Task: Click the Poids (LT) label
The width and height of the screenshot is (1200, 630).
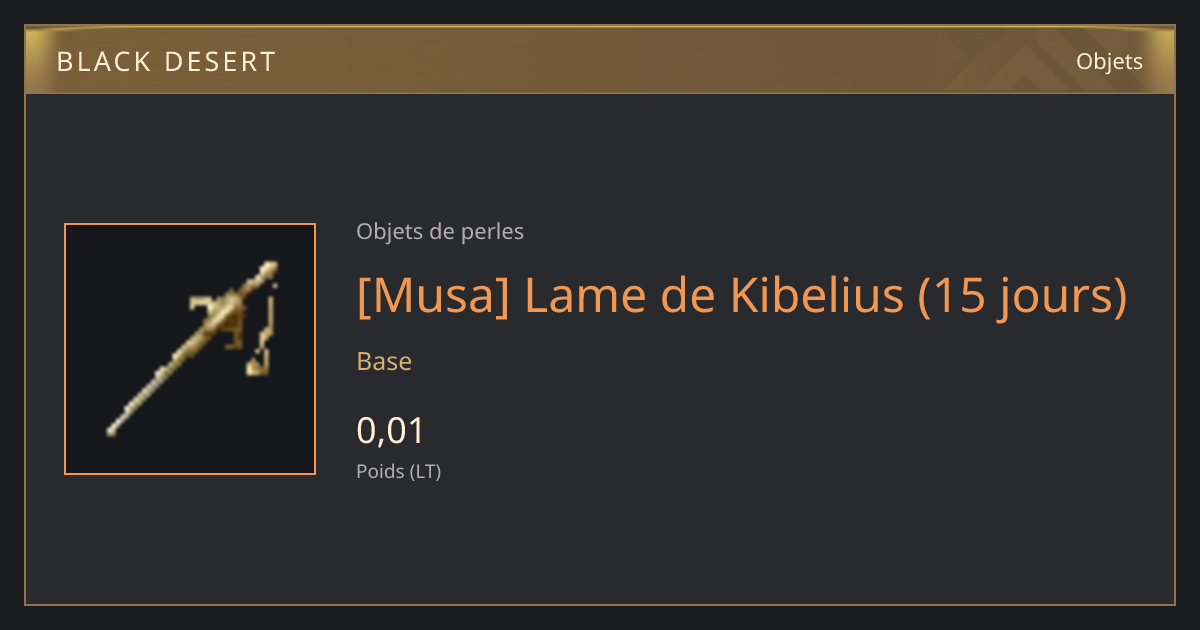Action: pos(399,471)
